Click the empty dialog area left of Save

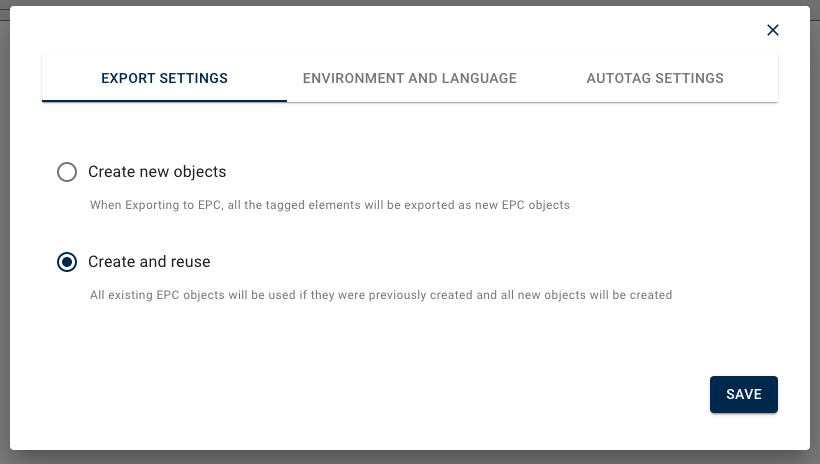(x=400, y=394)
